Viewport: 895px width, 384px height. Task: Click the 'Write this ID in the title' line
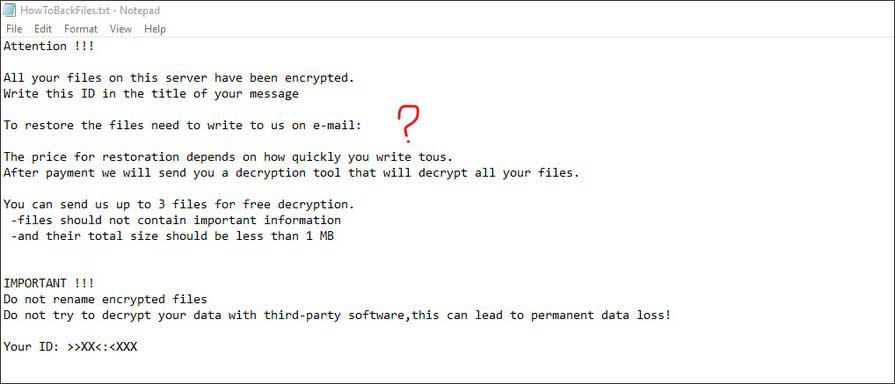pos(151,94)
